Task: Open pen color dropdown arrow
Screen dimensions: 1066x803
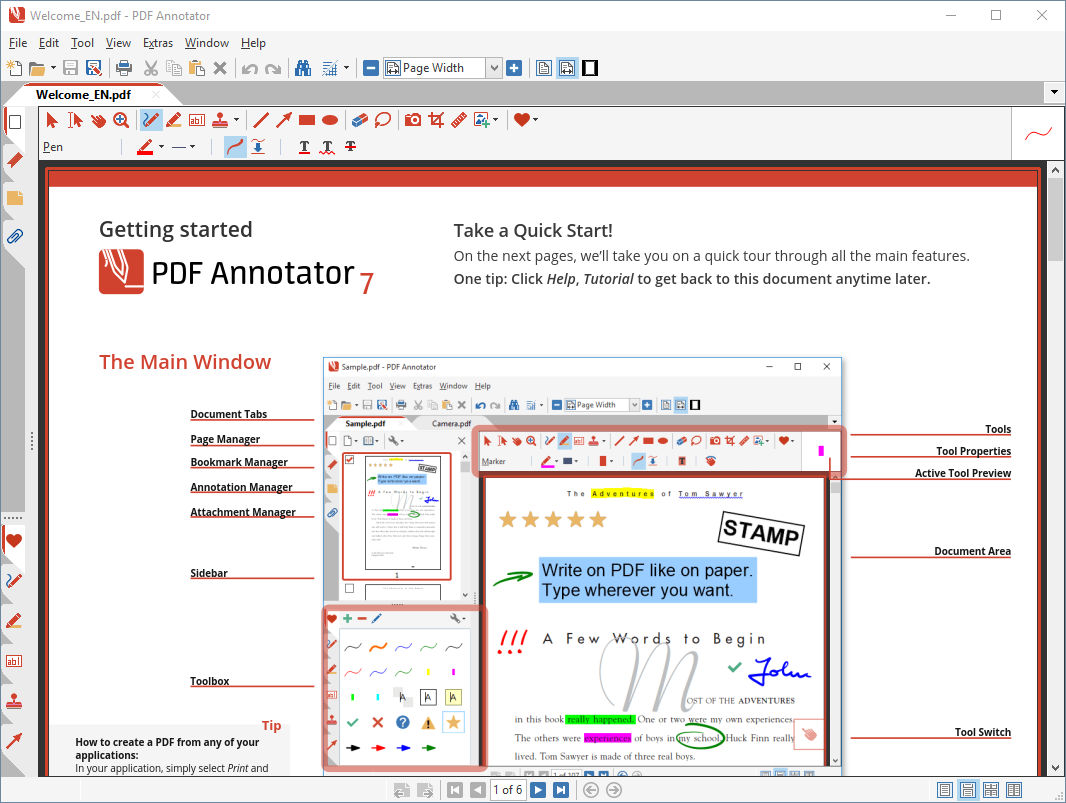Action: pyautogui.click(x=161, y=147)
